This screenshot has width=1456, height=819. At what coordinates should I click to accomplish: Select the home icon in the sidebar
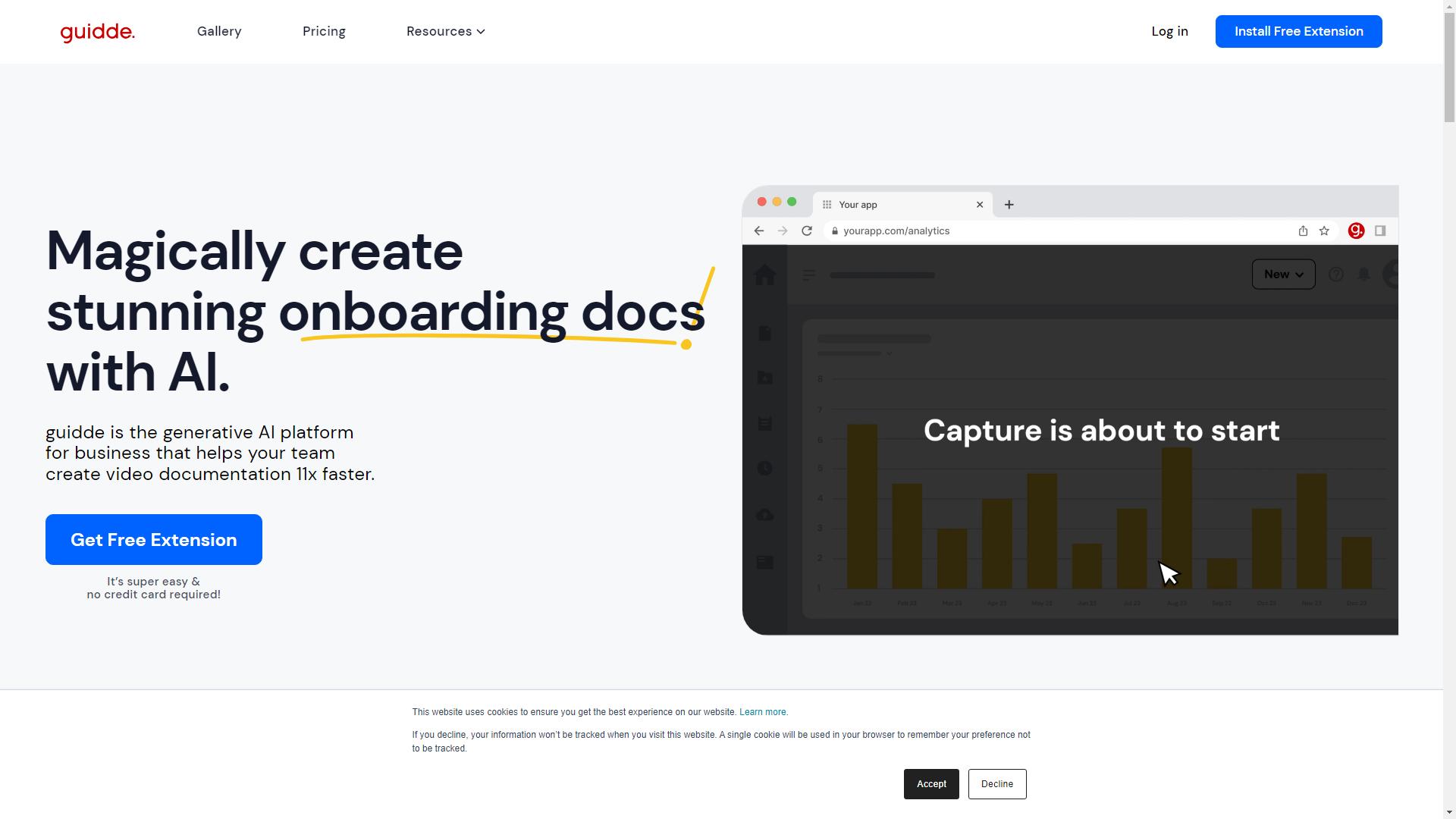765,275
